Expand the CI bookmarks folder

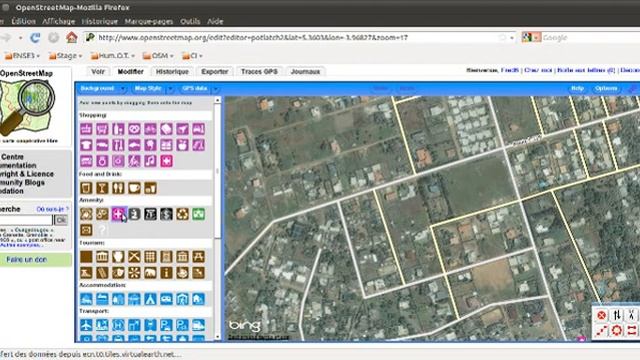(x=192, y=56)
